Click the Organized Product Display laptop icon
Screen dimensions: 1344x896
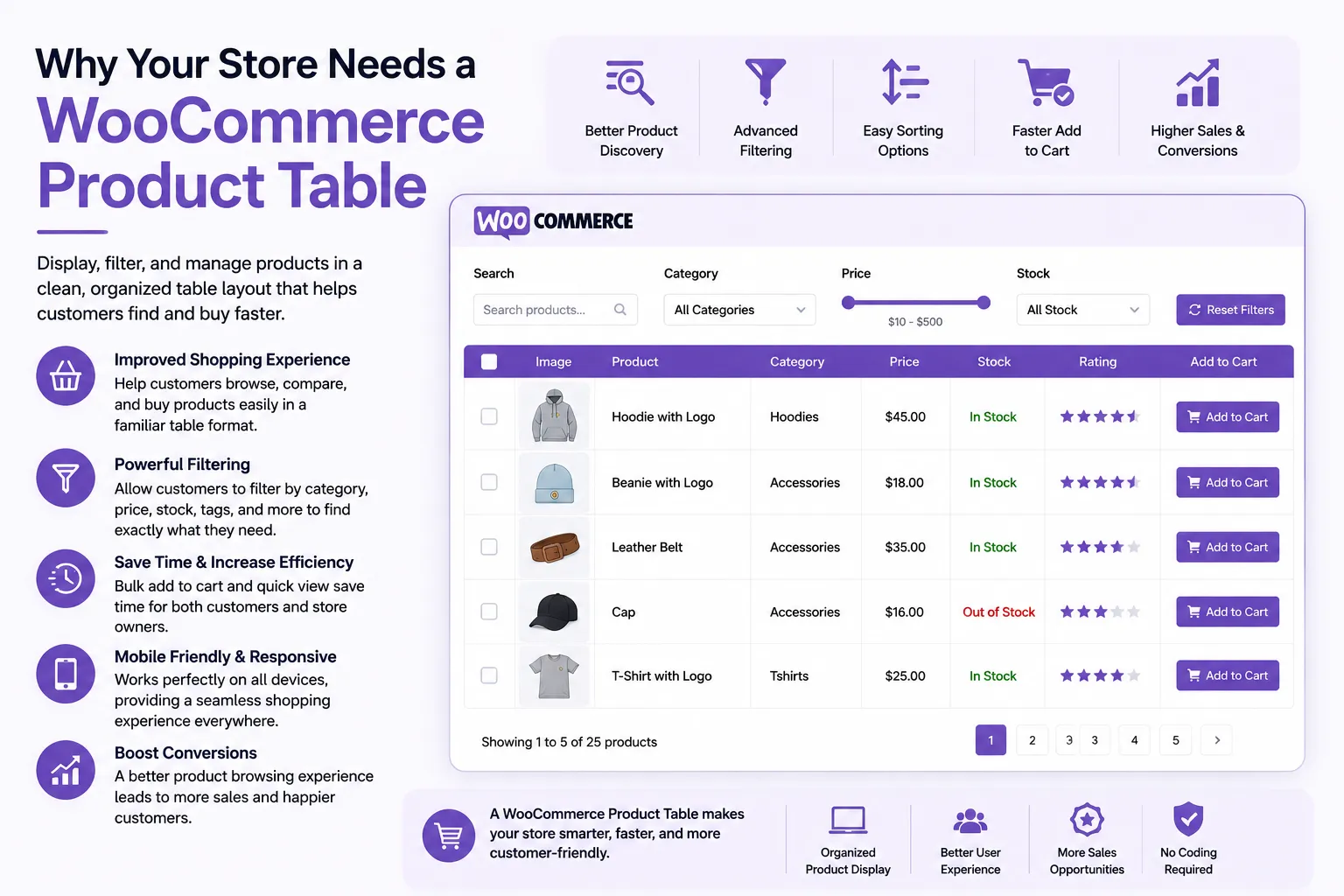click(848, 820)
